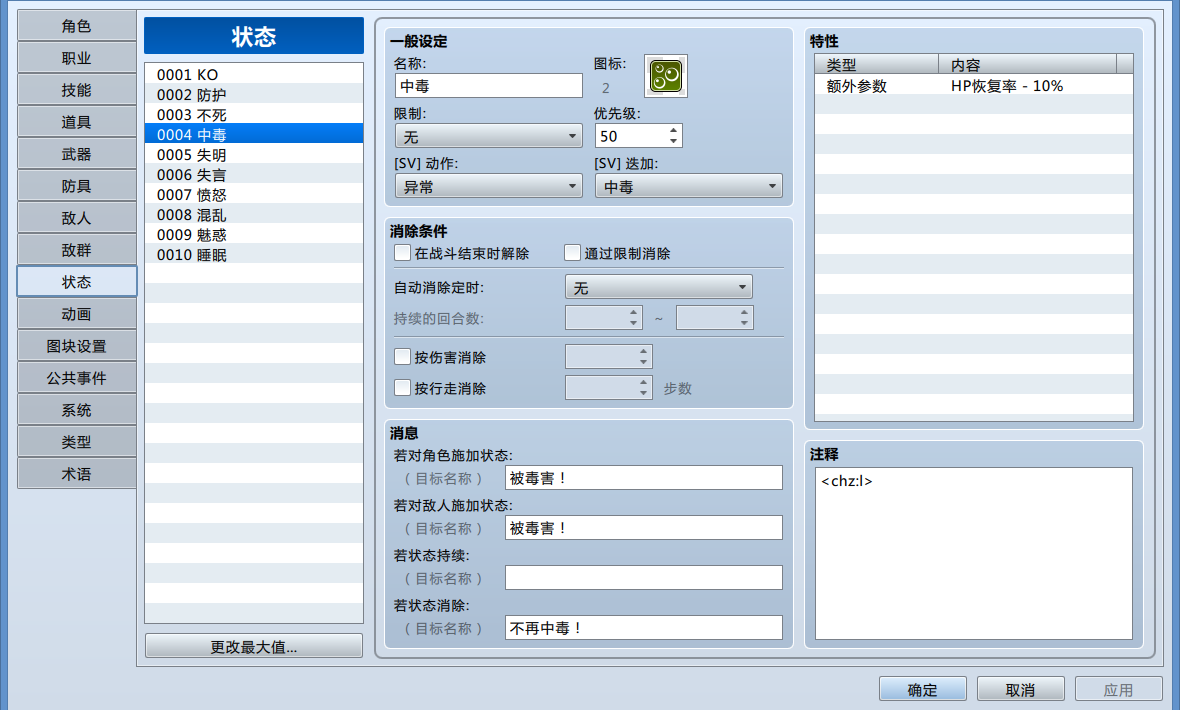Switch to the 角色 tab

[x=77, y=26]
